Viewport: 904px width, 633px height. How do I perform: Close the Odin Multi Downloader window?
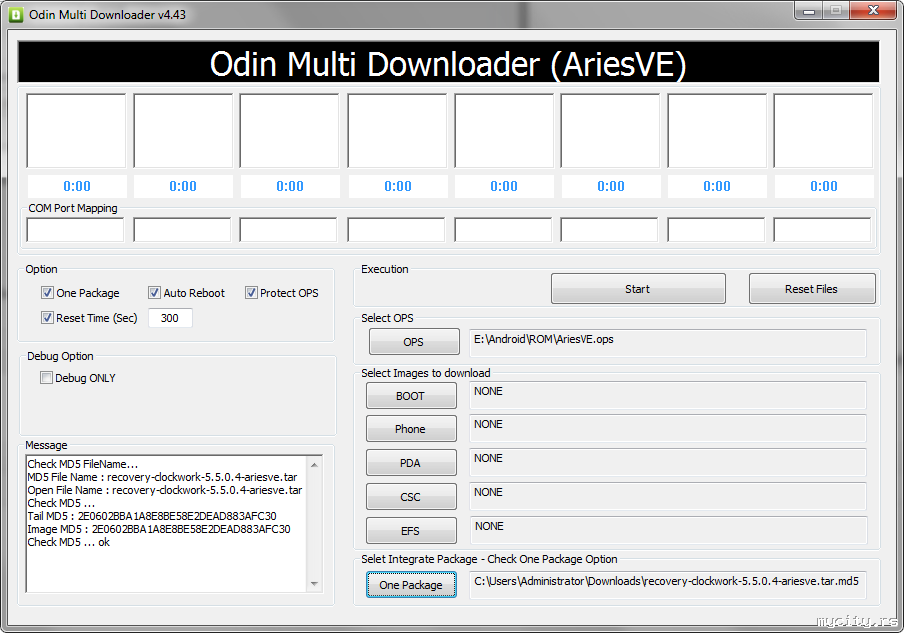coord(873,11)
